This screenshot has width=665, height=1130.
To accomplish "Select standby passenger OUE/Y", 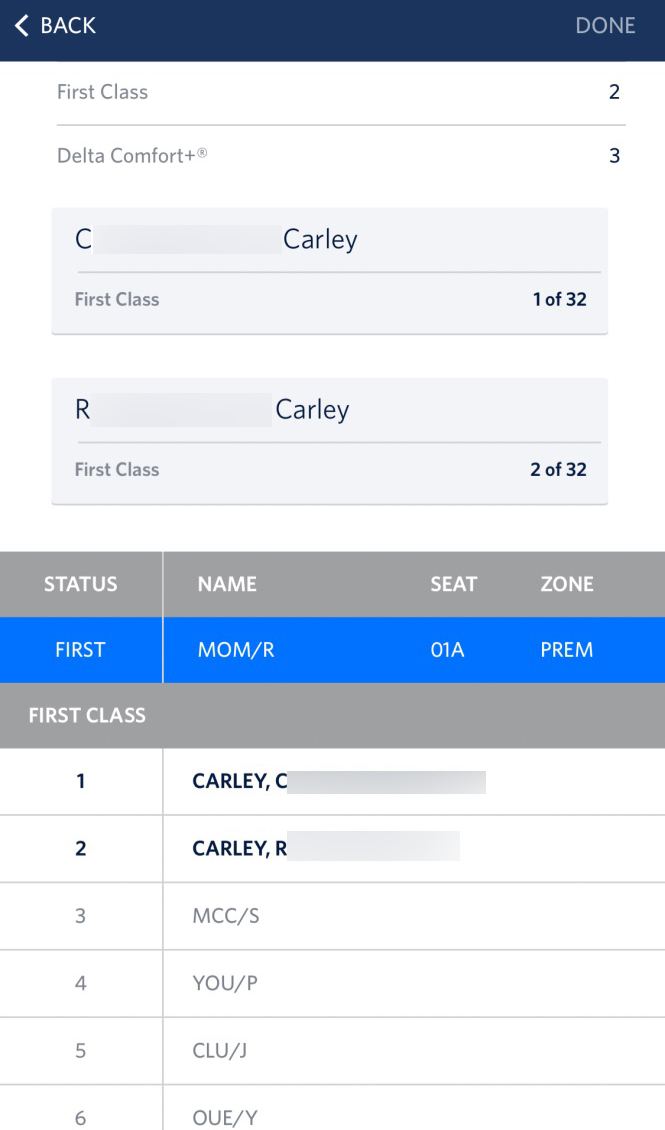I will click(x=332, y=1115).
